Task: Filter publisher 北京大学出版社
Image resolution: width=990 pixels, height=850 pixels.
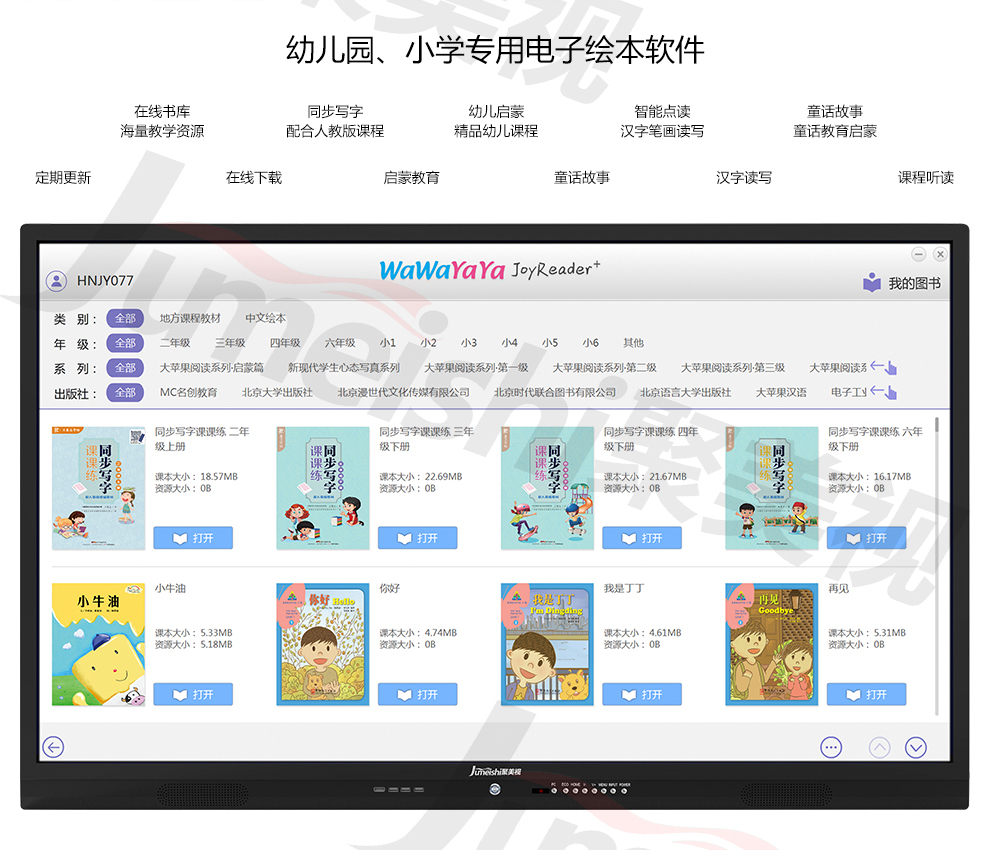Action: point(277,392)
